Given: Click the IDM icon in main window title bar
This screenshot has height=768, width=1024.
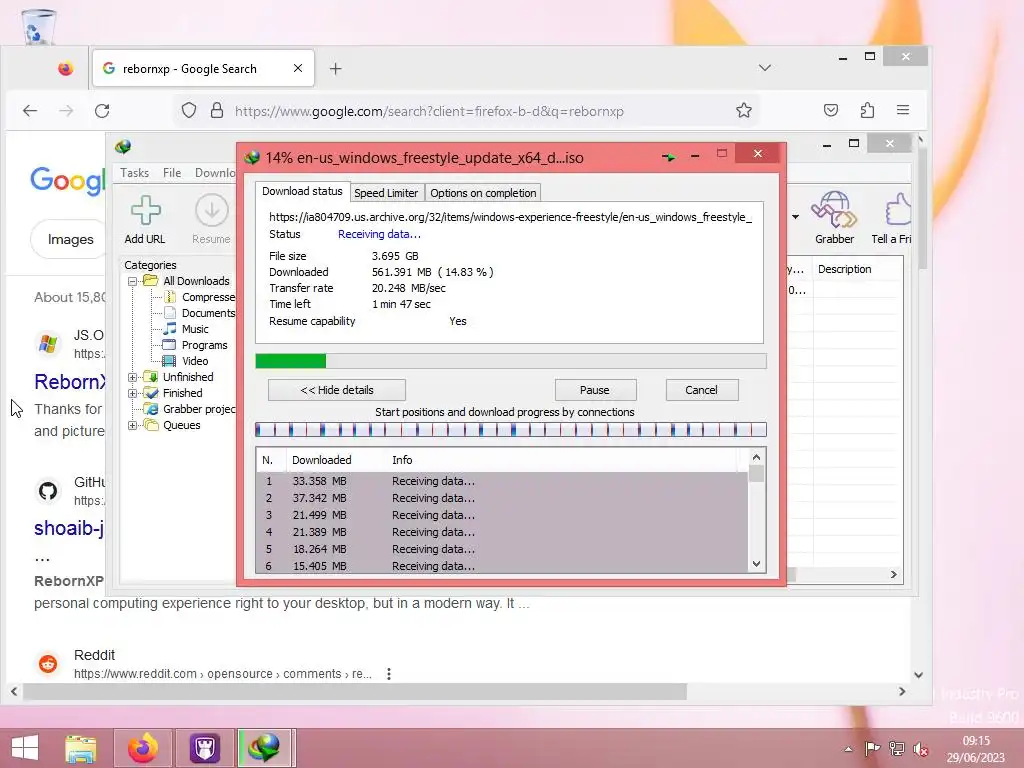Looking at the screenshot, I should coord(123,147).
